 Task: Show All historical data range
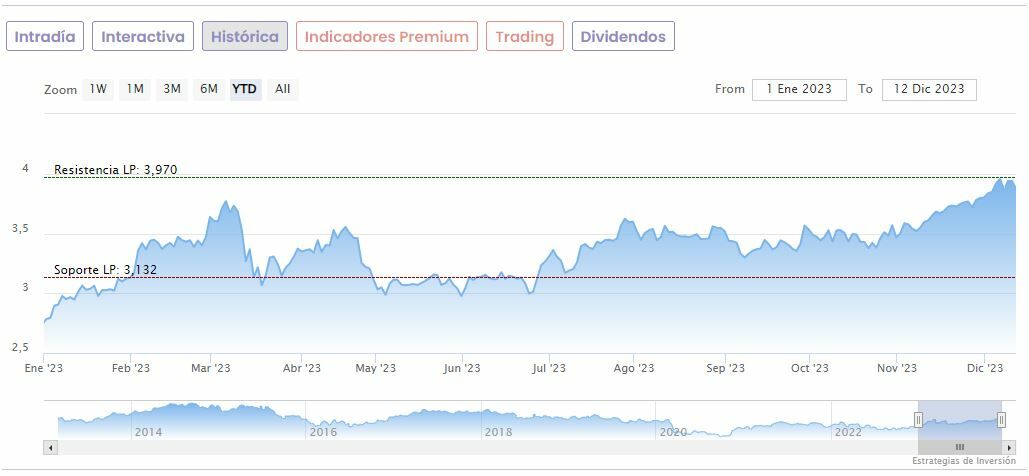[x=283, y=89]
